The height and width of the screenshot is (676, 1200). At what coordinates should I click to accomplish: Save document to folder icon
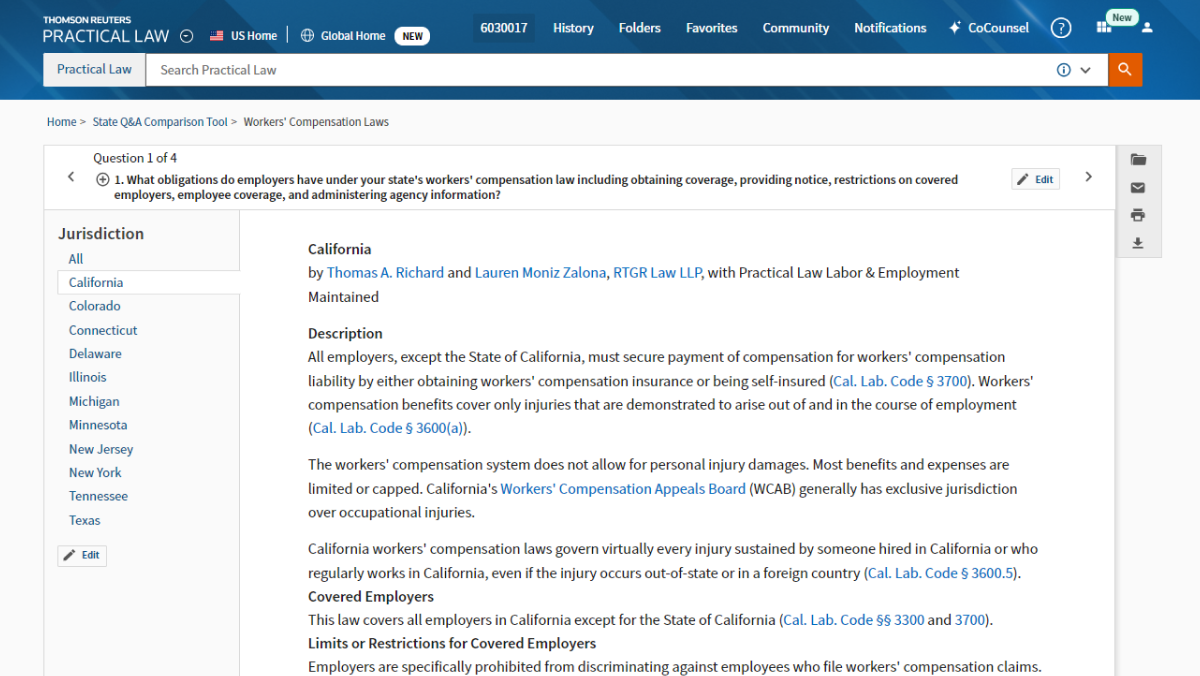tap(1138, 160)
